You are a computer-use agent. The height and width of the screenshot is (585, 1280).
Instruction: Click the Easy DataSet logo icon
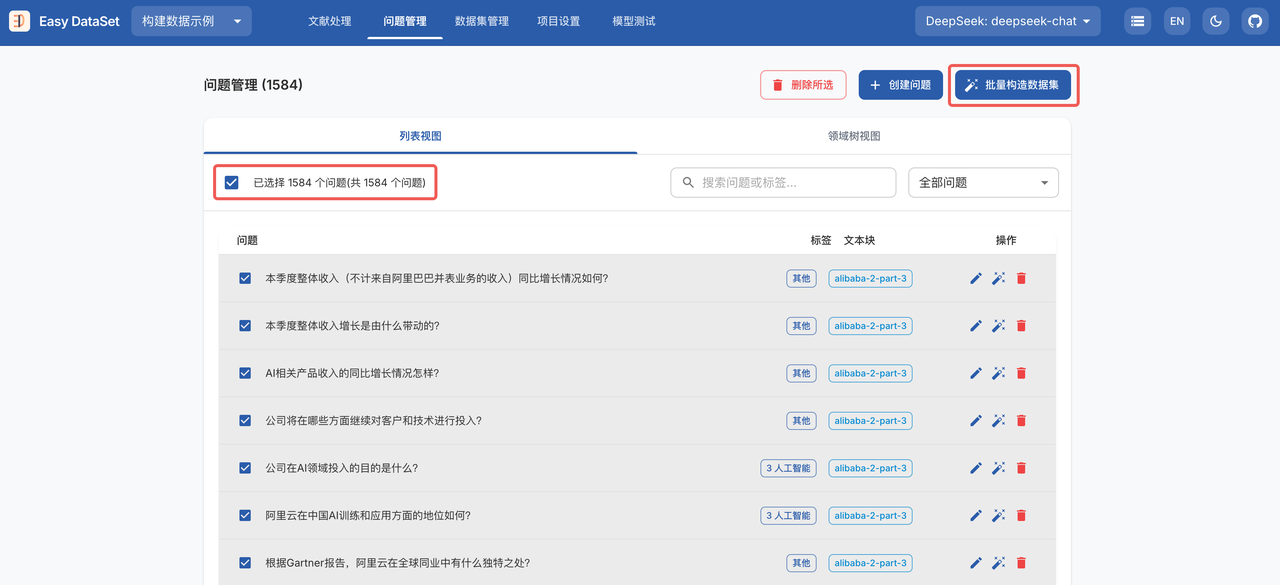pyautogui.click(x=20, y=21)
